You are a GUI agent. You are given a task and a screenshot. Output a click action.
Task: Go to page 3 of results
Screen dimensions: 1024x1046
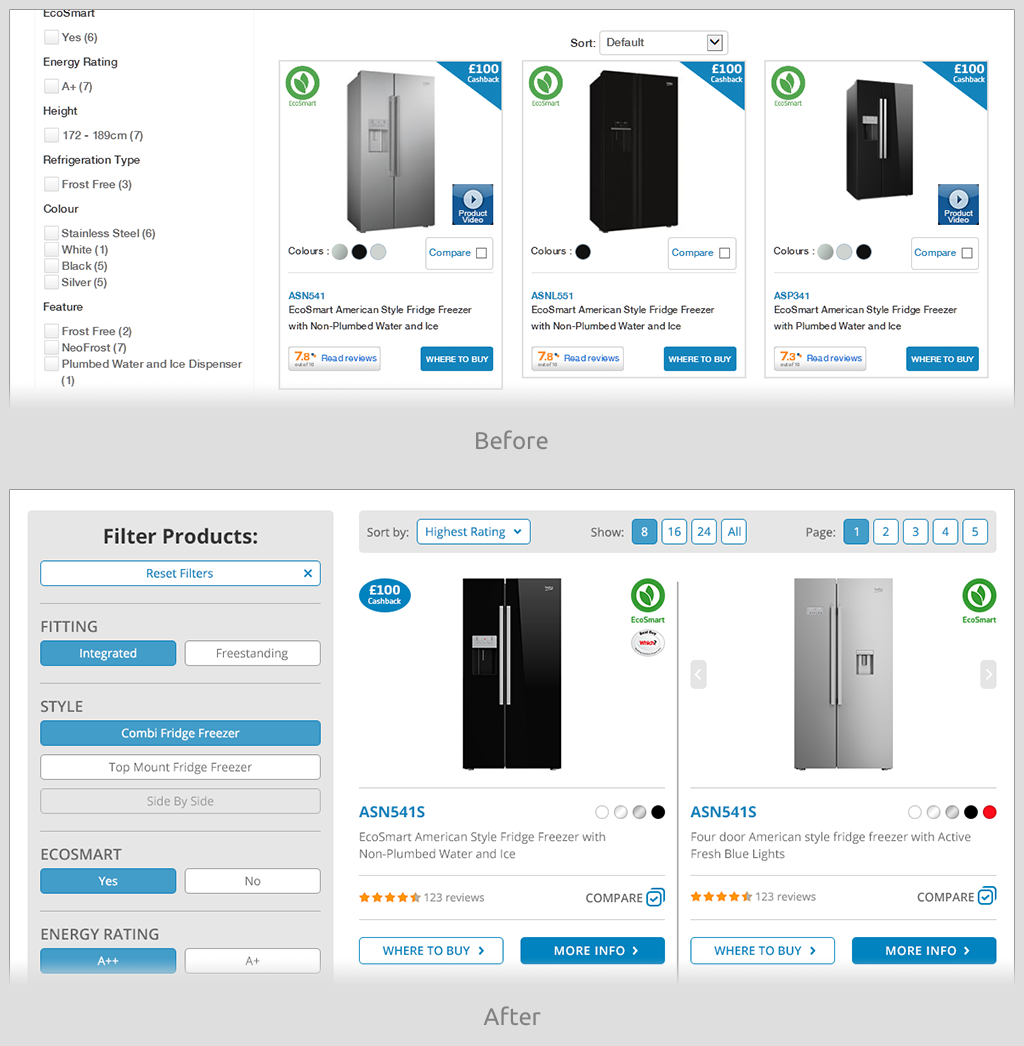tap(915, 532)
